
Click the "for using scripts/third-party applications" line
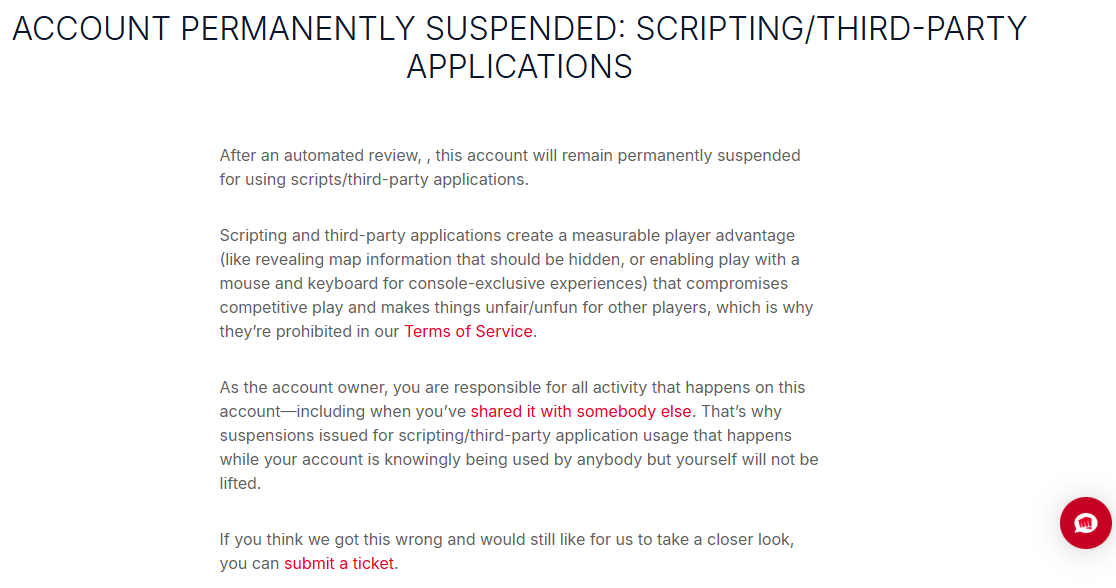pos(373,179)
